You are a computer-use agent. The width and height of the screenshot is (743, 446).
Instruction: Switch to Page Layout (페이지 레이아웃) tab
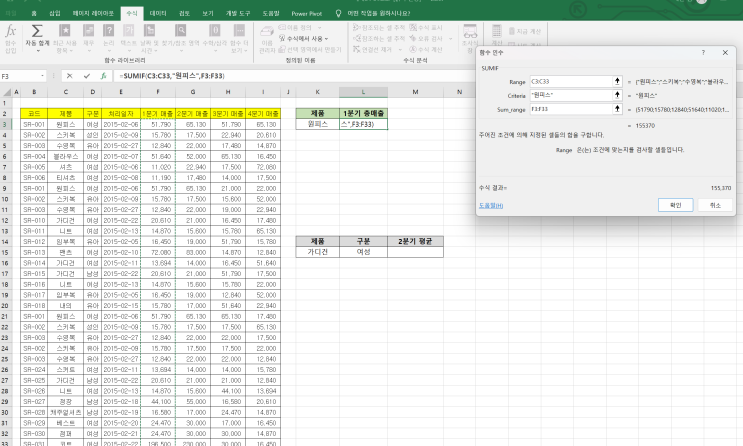[x=93, y=13]
